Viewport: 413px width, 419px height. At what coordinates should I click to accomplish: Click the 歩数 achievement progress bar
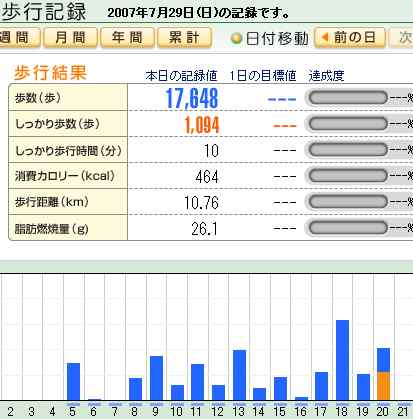tap(348, 98)
